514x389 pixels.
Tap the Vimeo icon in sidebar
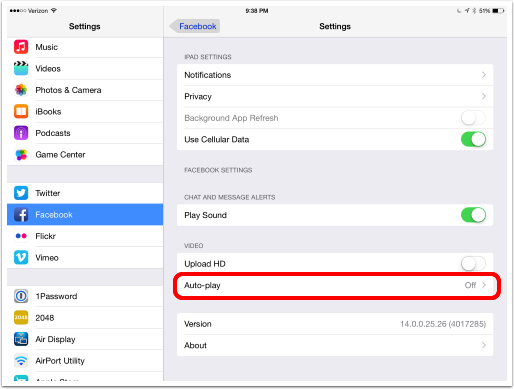point(21,258)
